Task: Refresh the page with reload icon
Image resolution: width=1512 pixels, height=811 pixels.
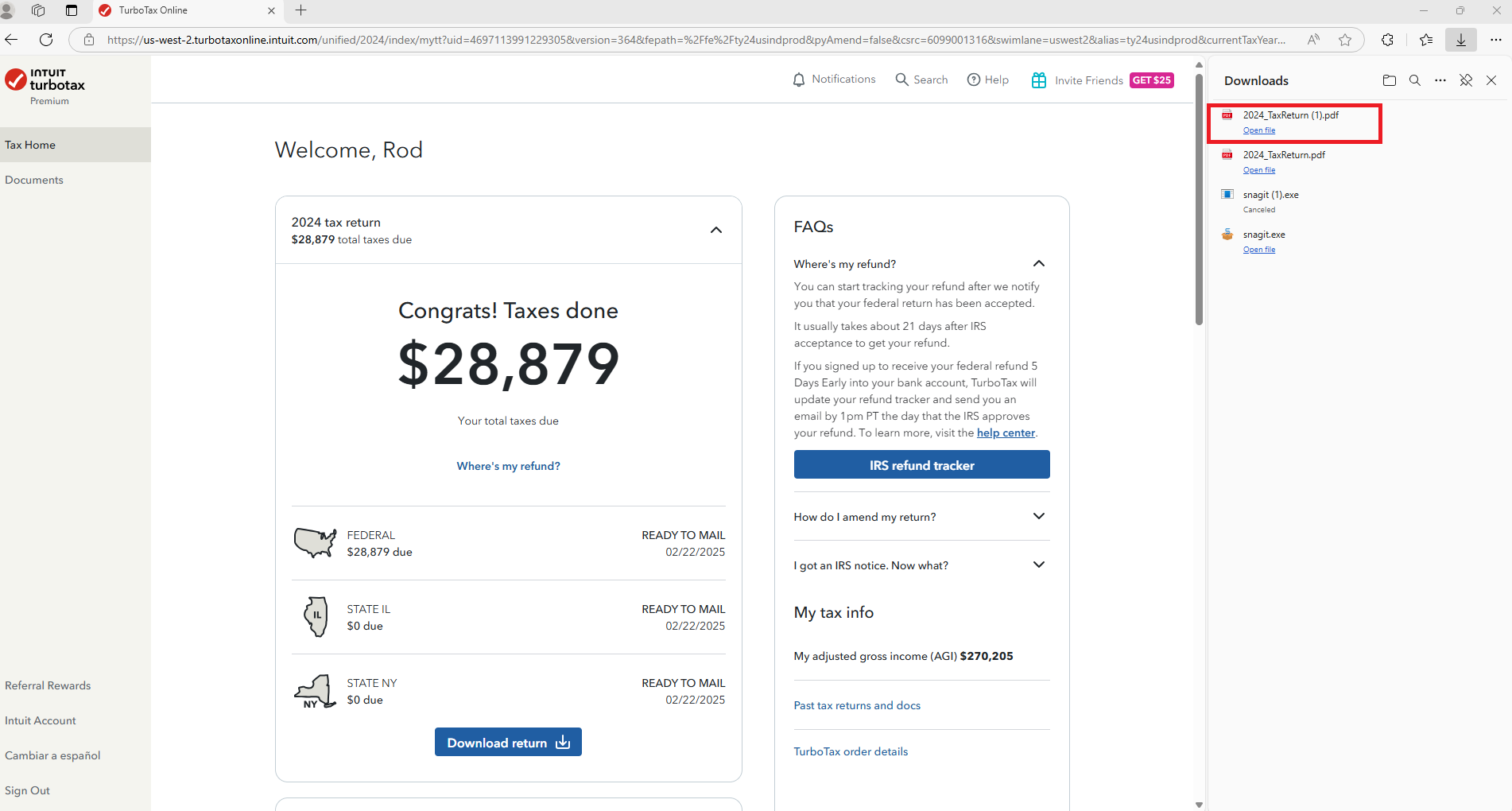Action: (46, 40)
